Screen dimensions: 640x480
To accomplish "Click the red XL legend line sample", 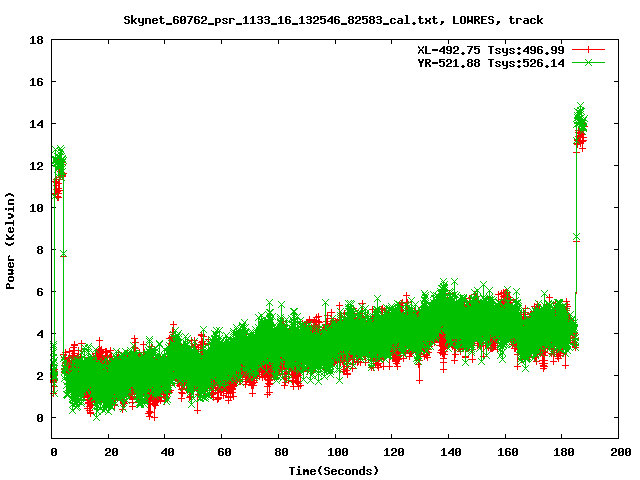I will point(588,50).
